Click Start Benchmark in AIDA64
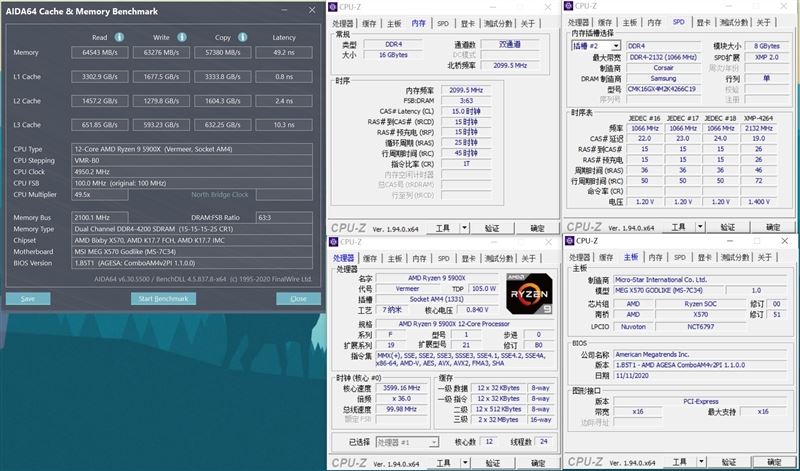800x471 pixels. [163, 299]
